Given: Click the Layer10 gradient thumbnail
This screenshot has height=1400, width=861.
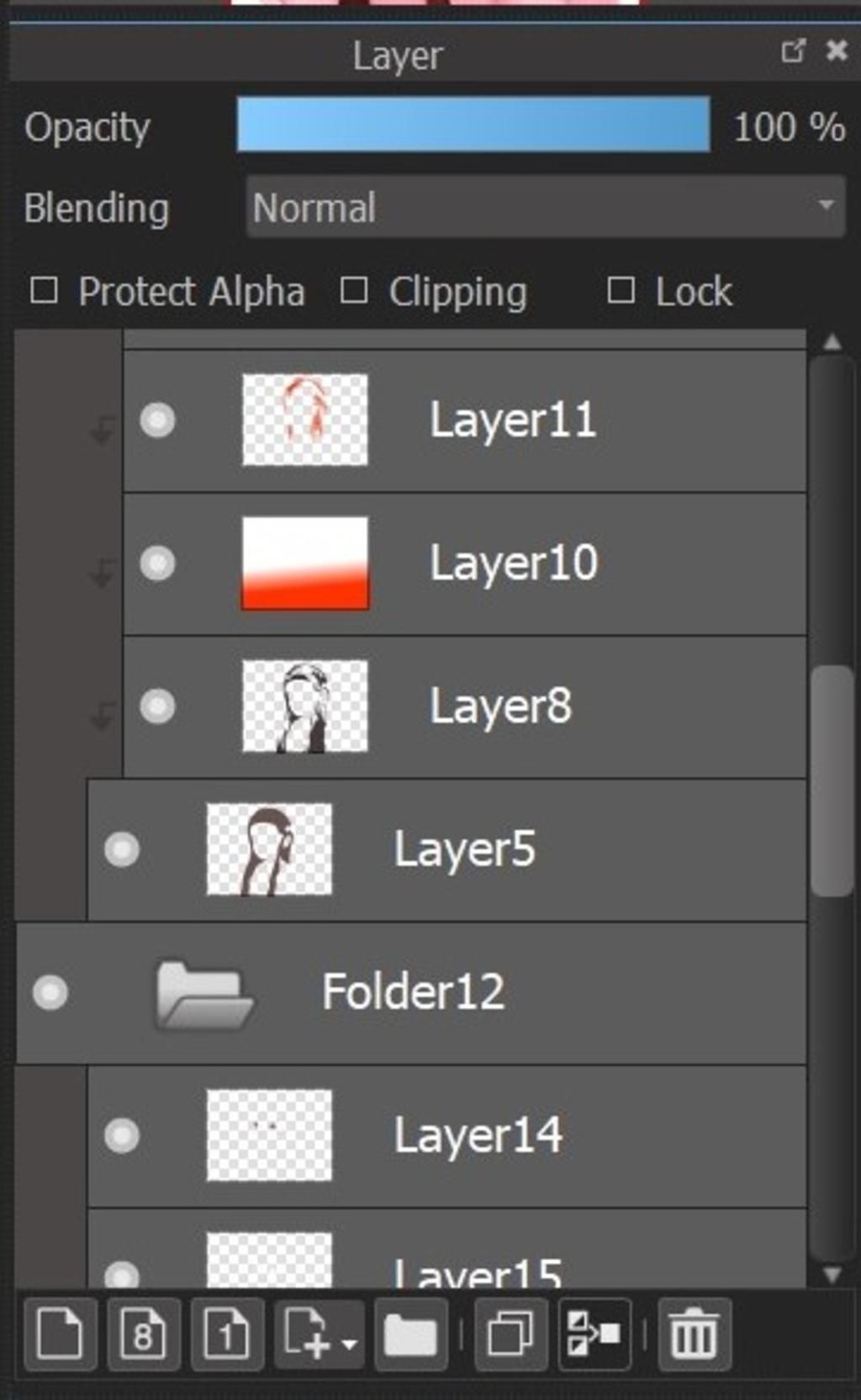Looking at the screenshot, I should [304, 563].
